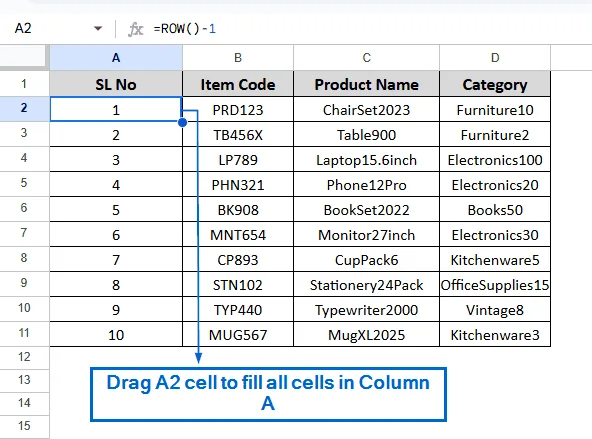Click the select-all corner box

(x=24, y=57)
